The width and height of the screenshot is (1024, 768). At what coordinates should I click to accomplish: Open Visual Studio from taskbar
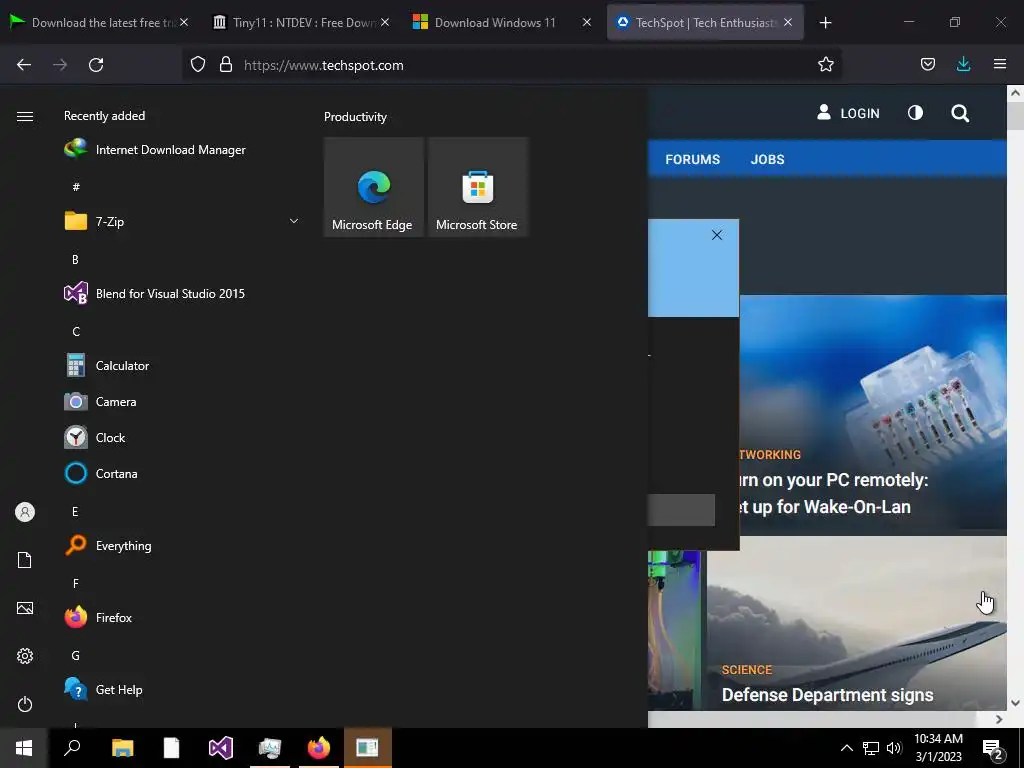click(221, 748)
